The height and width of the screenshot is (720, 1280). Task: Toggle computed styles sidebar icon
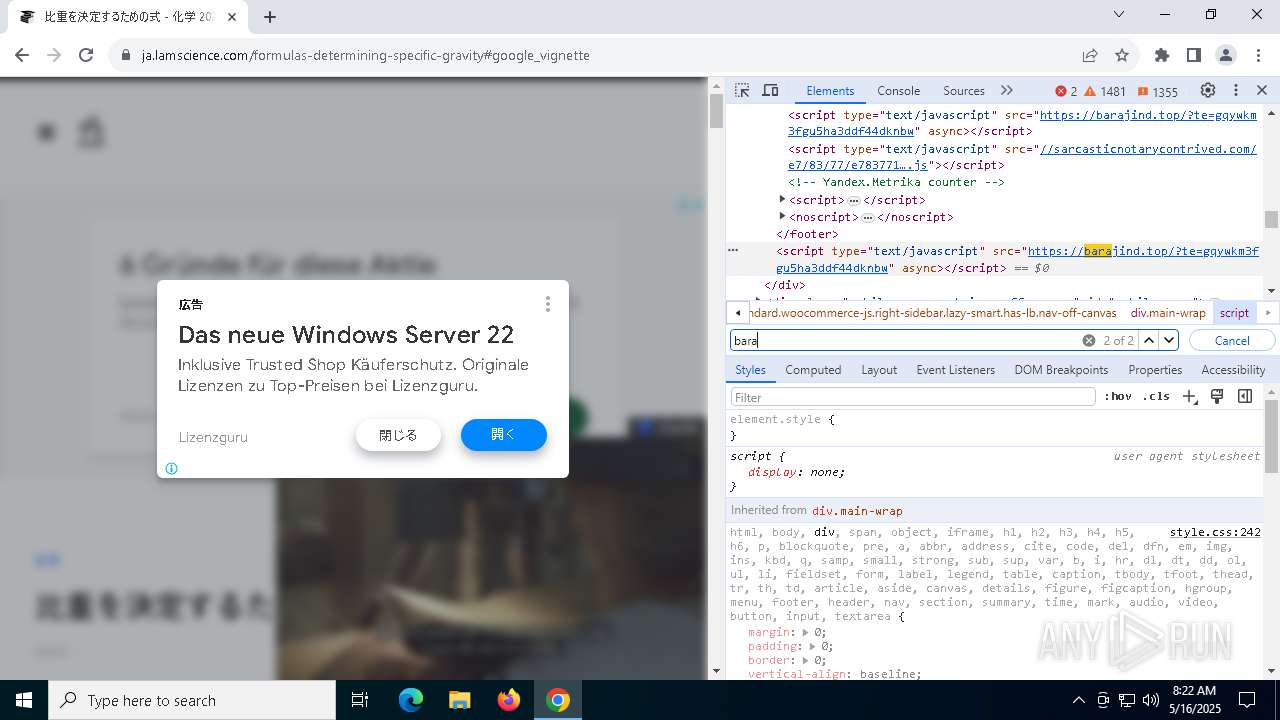[x=1245, y=397]
